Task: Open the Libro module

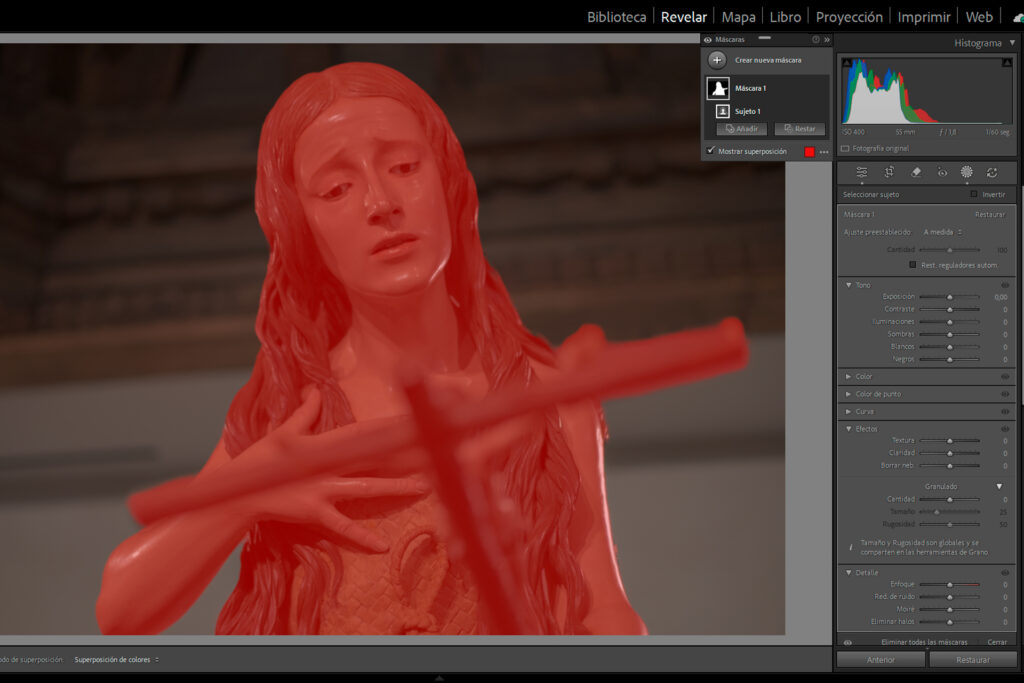Action: click(x=785, y=17)
